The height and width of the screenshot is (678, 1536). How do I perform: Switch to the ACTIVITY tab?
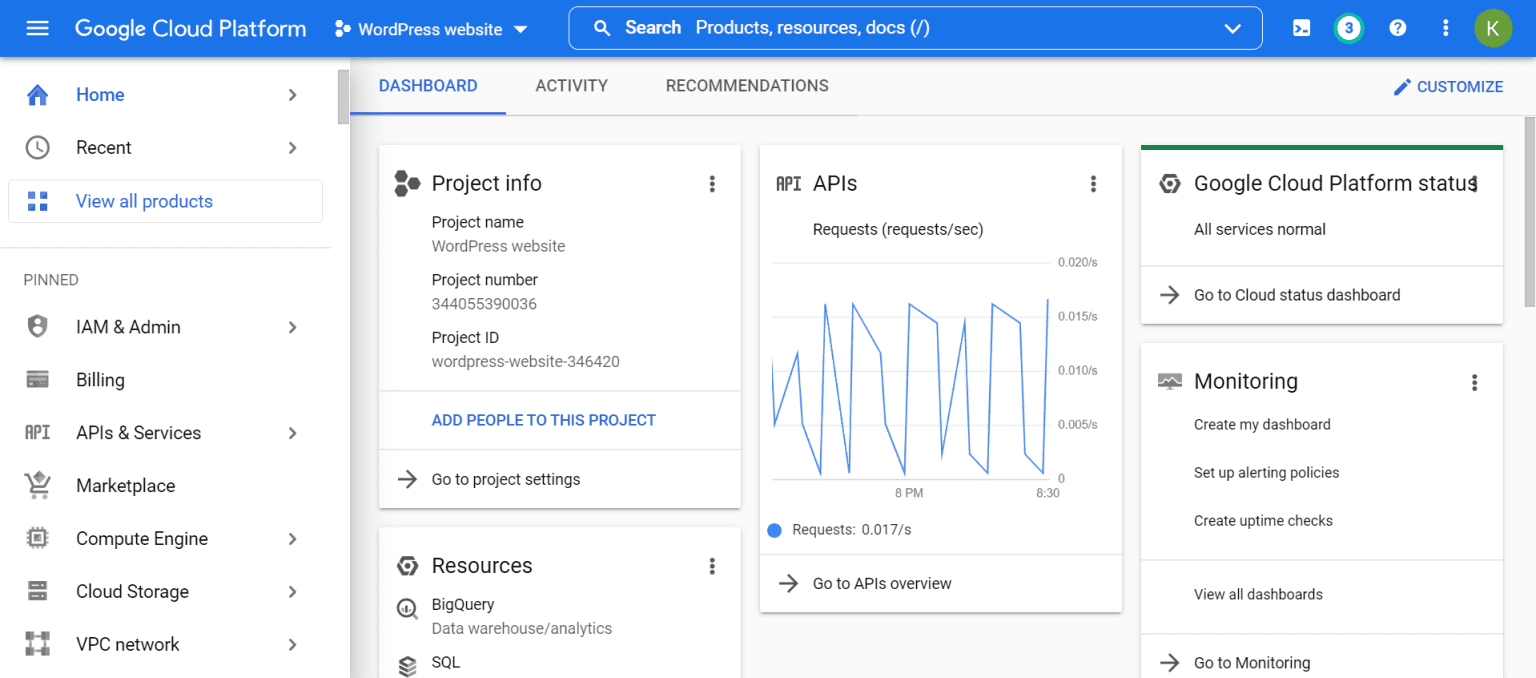(x=571, y=86)
